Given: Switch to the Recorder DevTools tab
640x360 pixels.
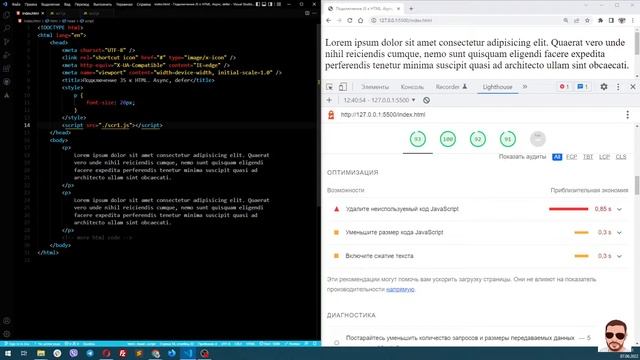Looking at the screenshot, I should pos(451,87).
